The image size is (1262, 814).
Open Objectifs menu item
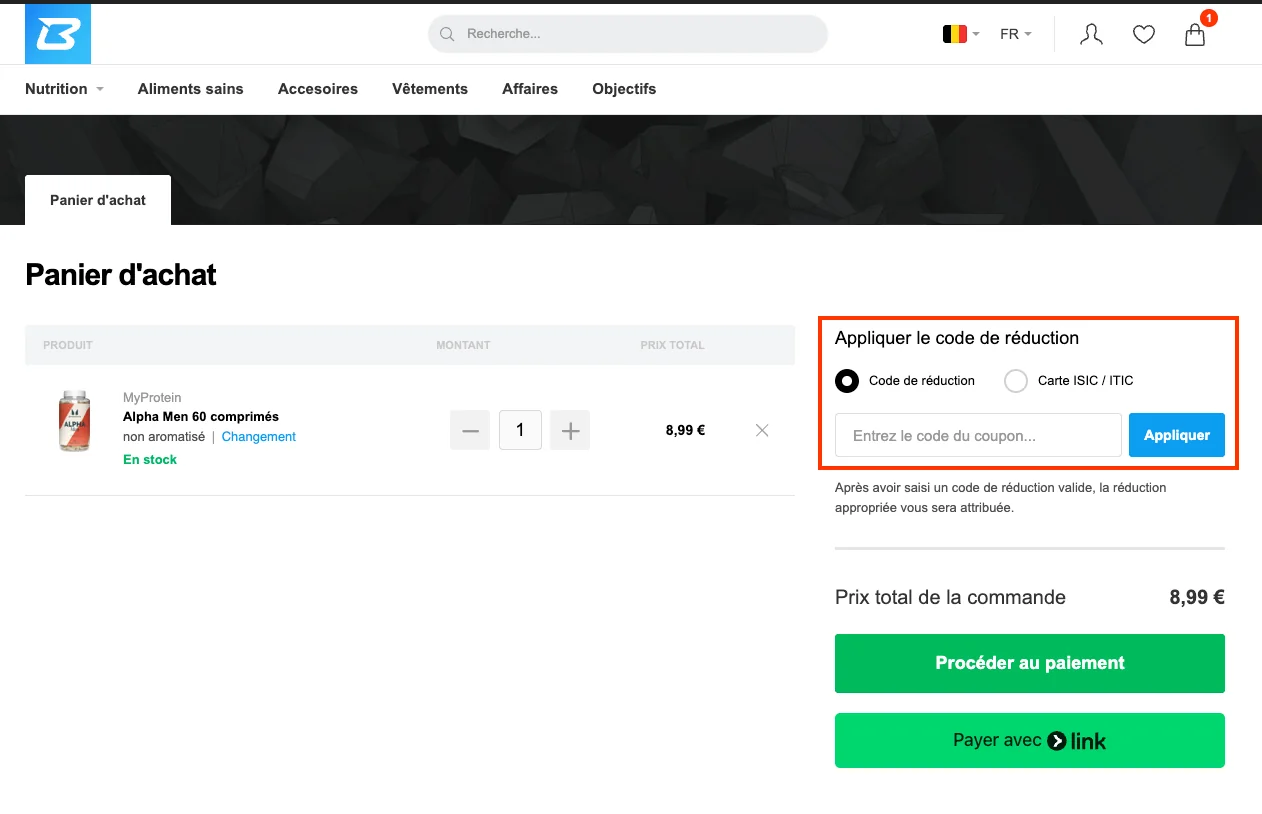point(624,89)
